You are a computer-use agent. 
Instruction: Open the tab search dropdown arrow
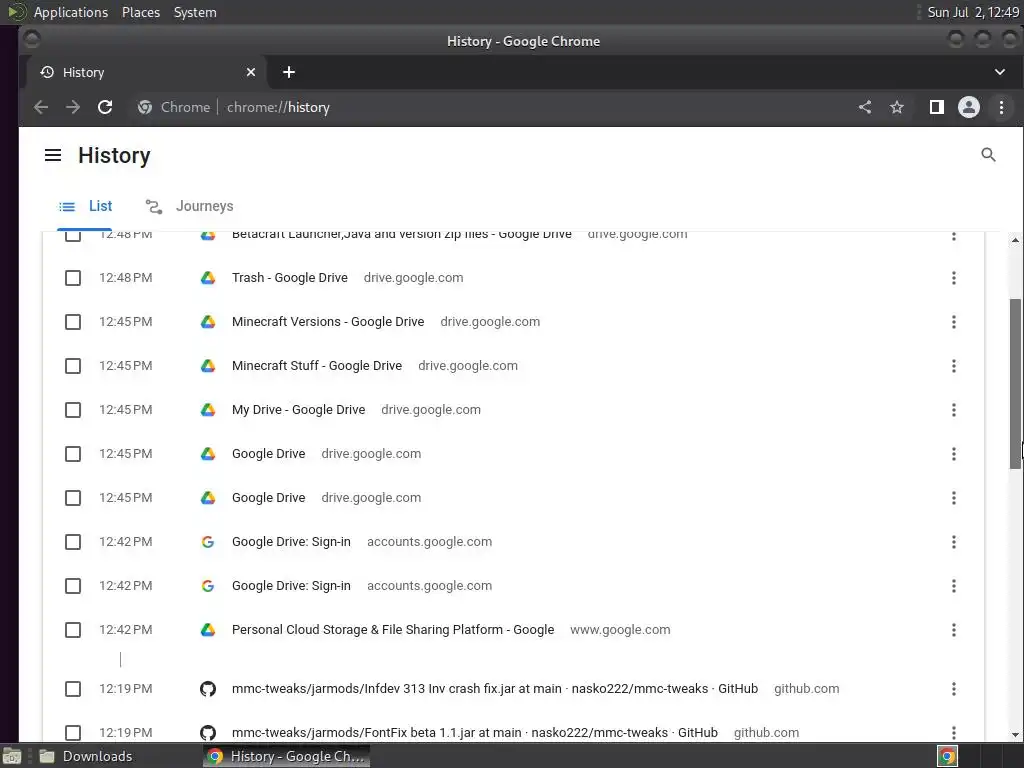click(x=999, y=72)
